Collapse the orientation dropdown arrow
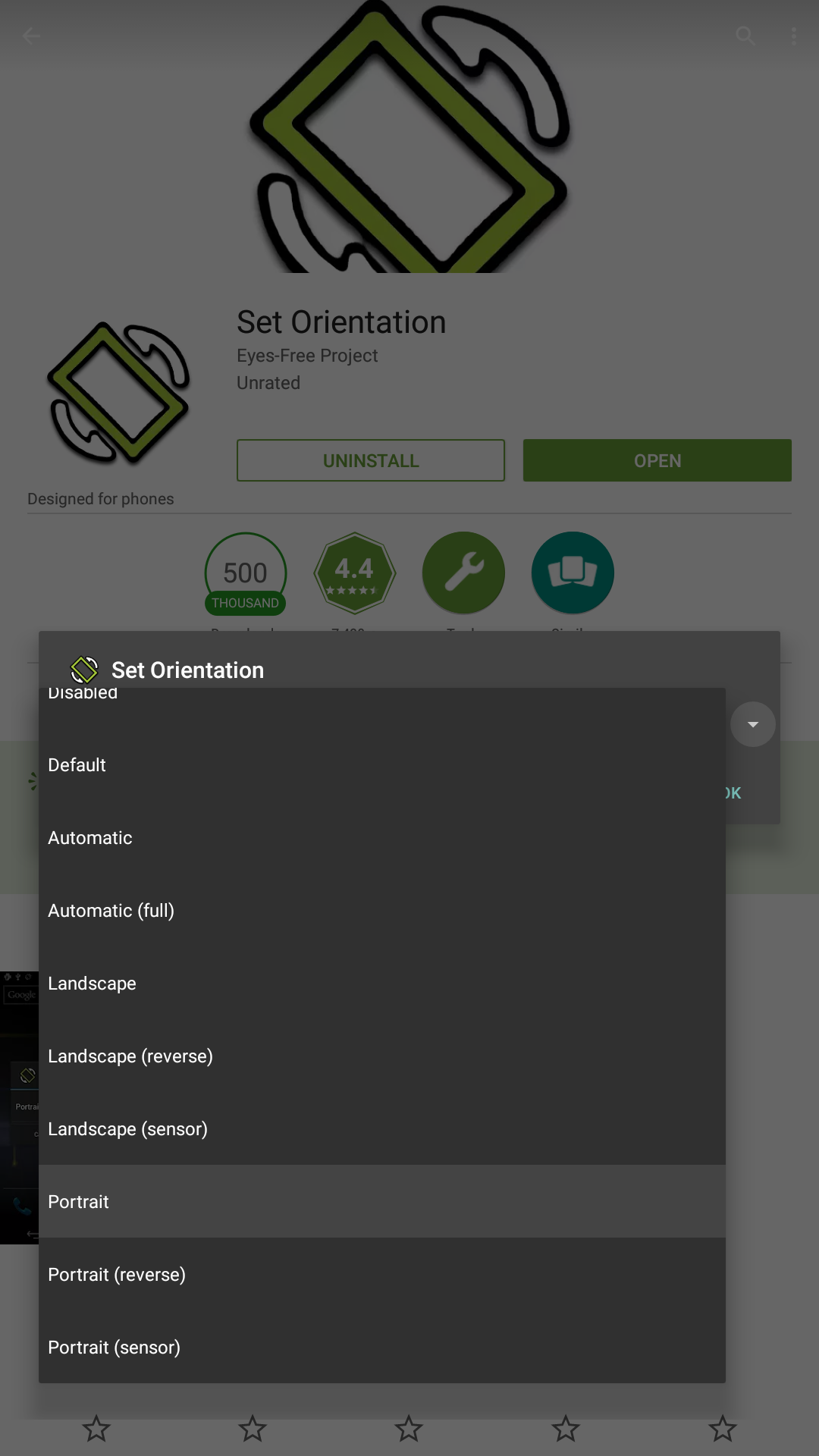The image size is (819, 1456). (753, 724)
